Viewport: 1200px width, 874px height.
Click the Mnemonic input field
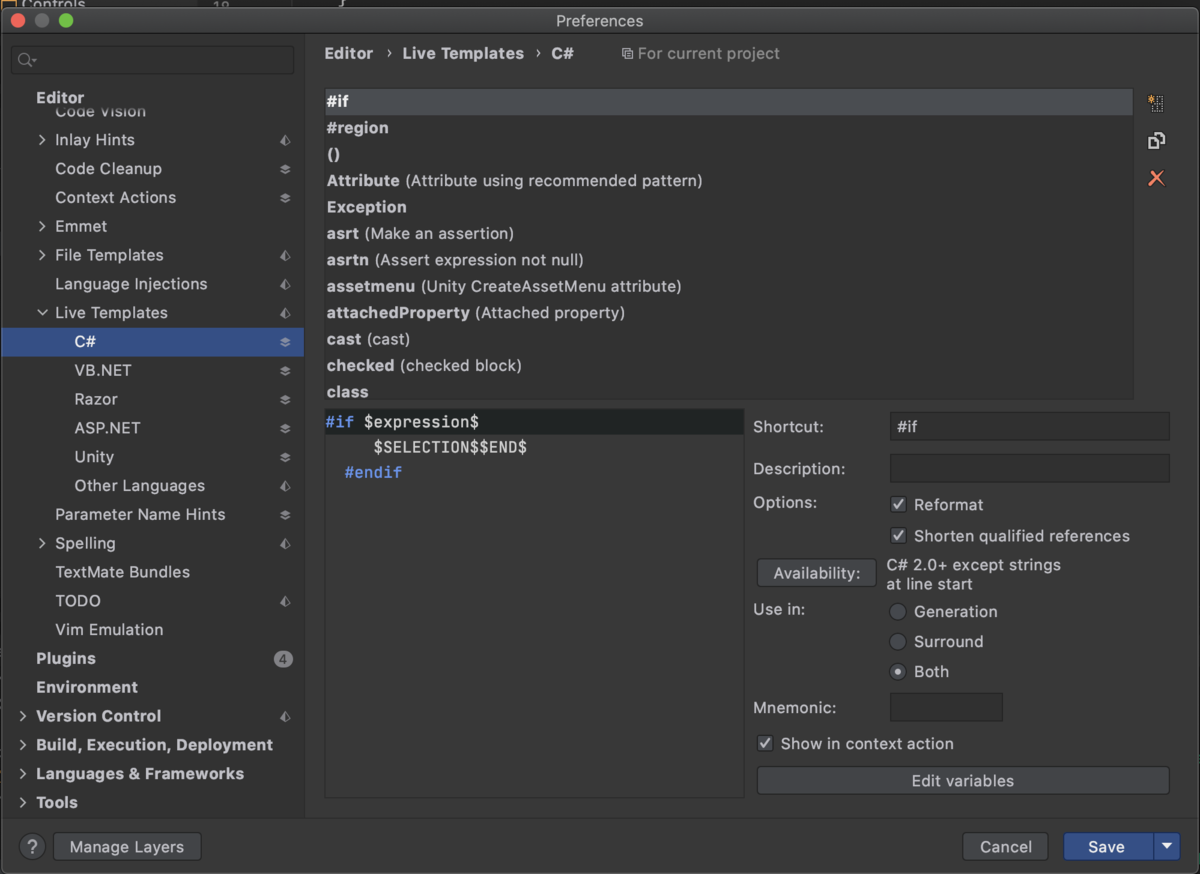(x=946, y=708)
